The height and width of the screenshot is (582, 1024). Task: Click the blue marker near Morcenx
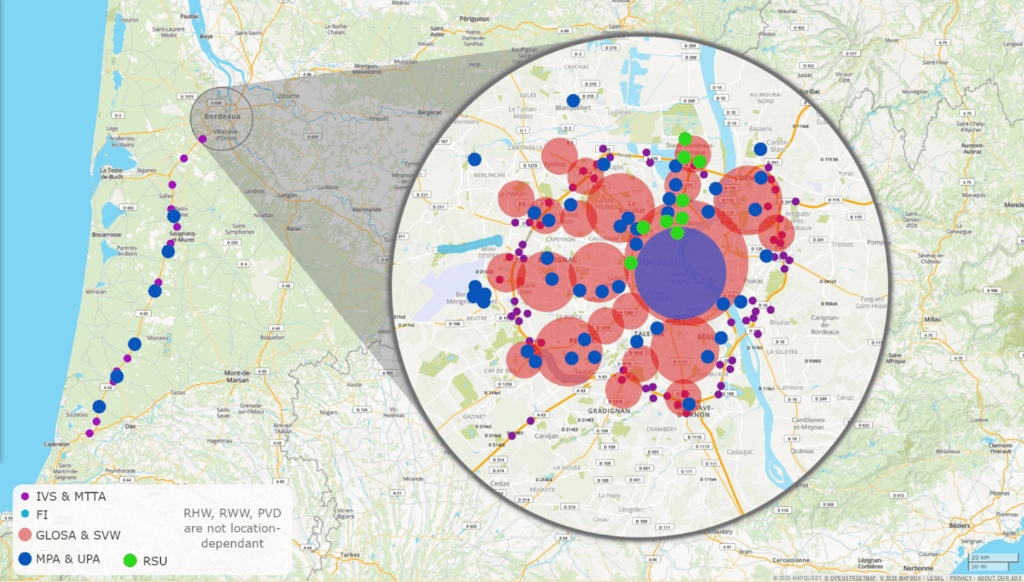point(135,344)
